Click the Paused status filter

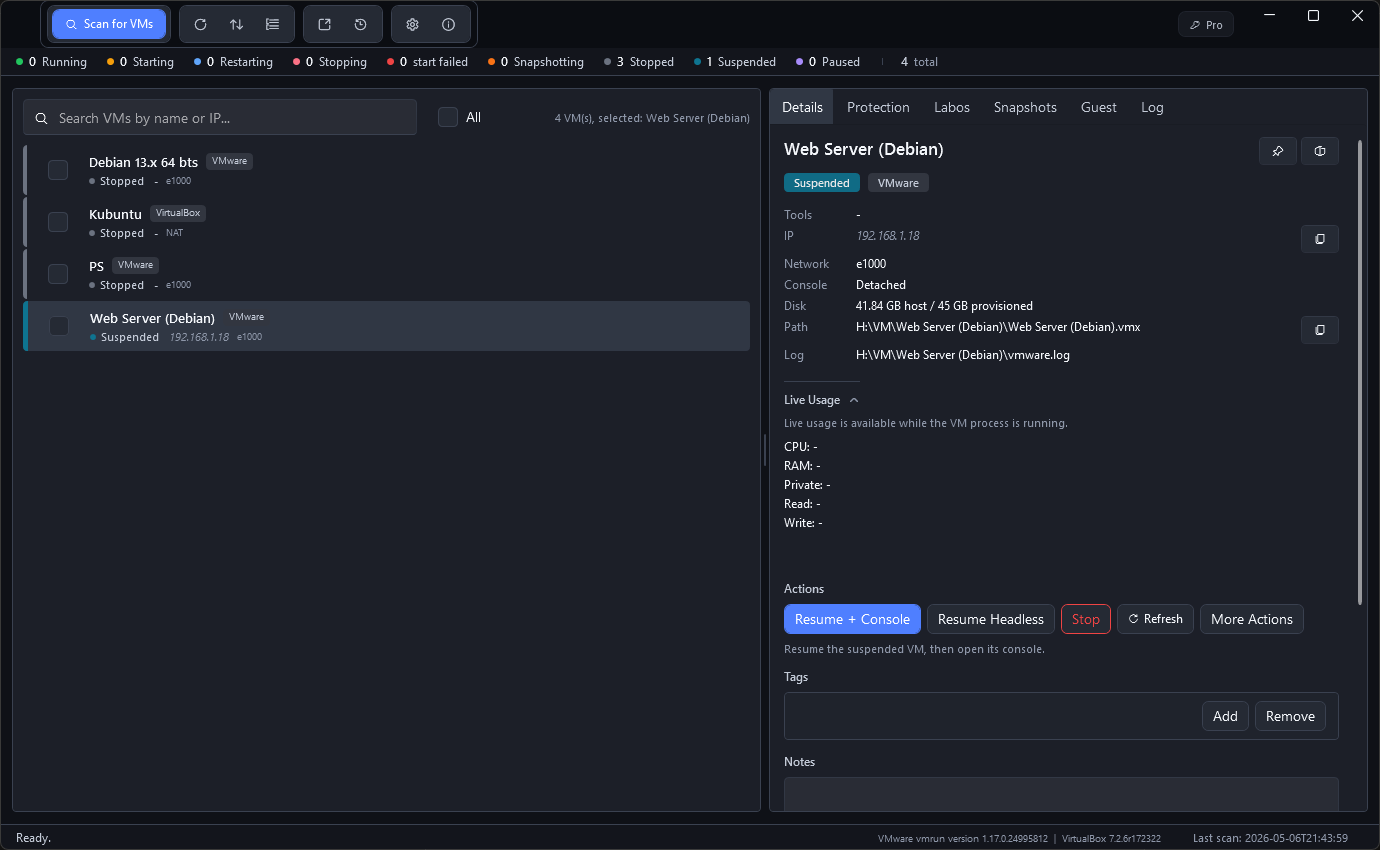[828, 62]
